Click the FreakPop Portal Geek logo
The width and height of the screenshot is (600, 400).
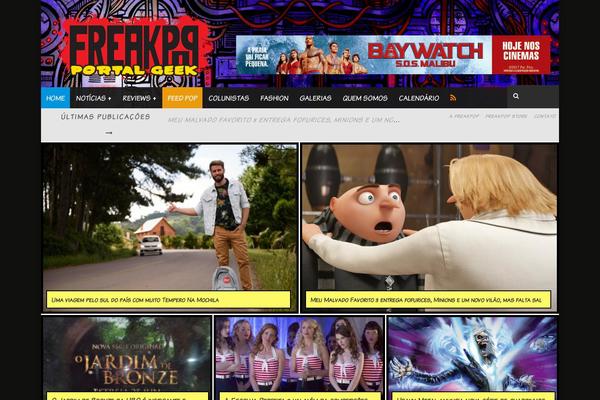point(135,49)
